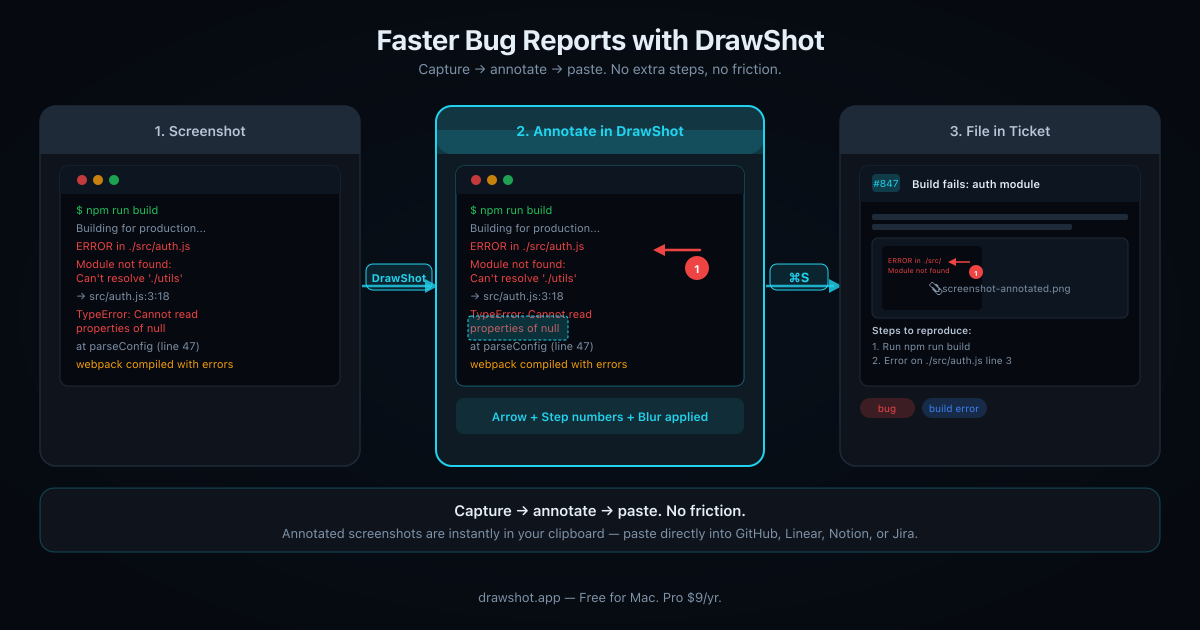Click the yellow dot in the Screenshot panel terminal
This screenshot has height=630, width=1200.
point(98,180)
